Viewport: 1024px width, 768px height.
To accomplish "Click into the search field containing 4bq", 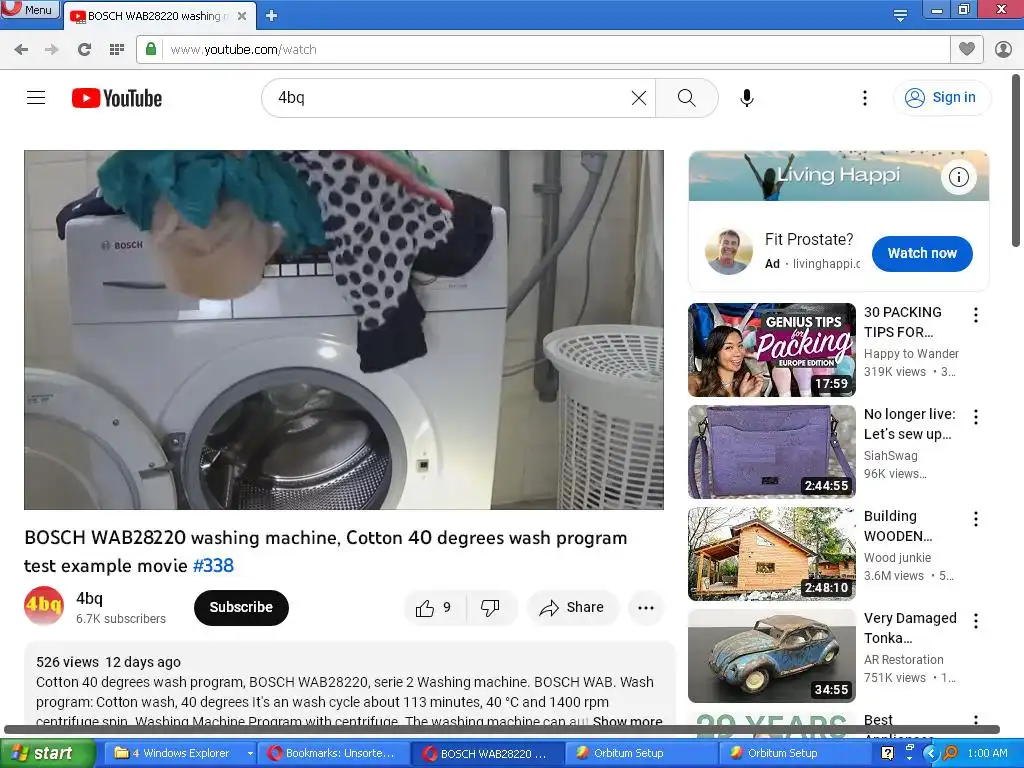I will pos(451,98).
